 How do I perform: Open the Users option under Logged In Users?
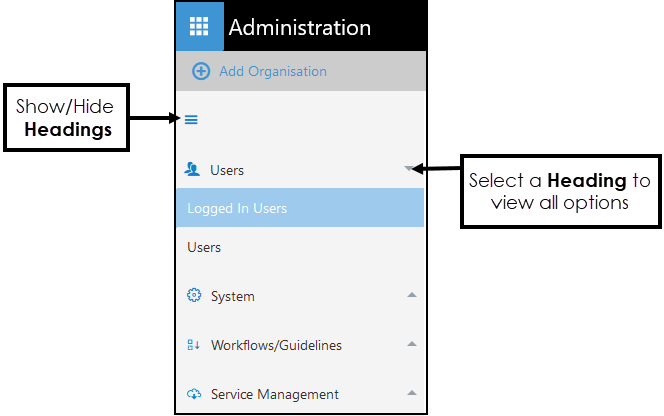(x=204, y=247)
